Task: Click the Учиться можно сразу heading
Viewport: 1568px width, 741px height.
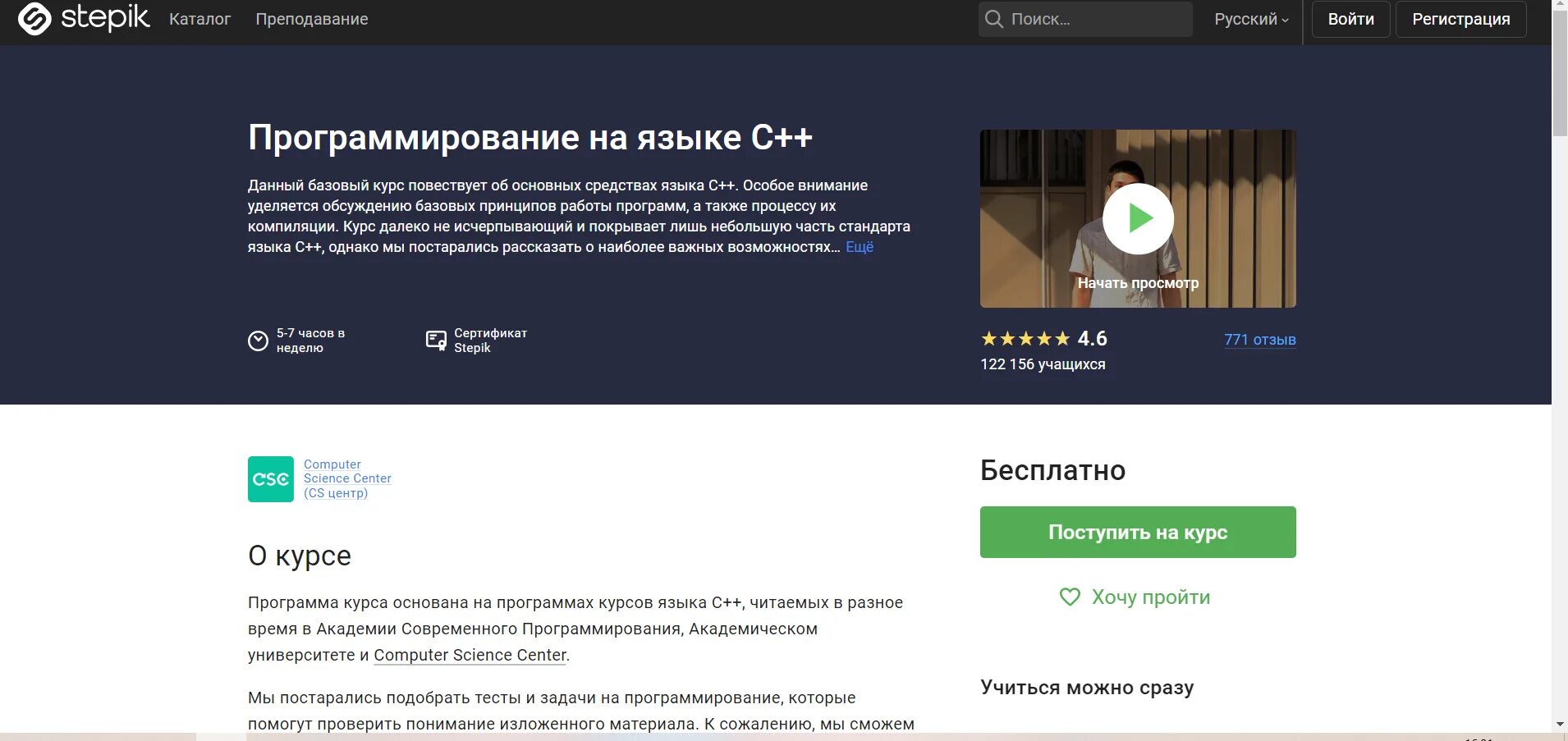Action: tap(1087, 688)
